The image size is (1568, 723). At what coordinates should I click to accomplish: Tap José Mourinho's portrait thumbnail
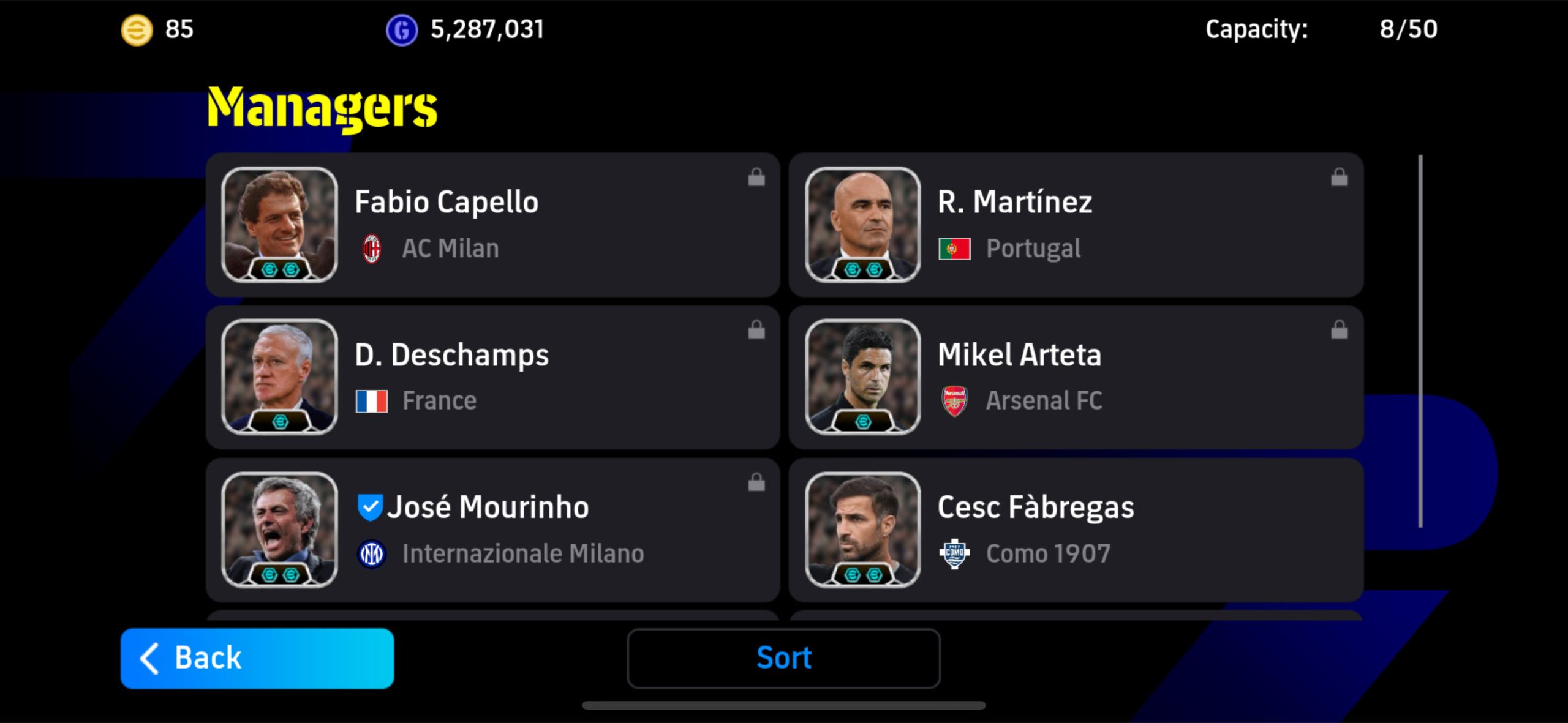tap(280, 530)
